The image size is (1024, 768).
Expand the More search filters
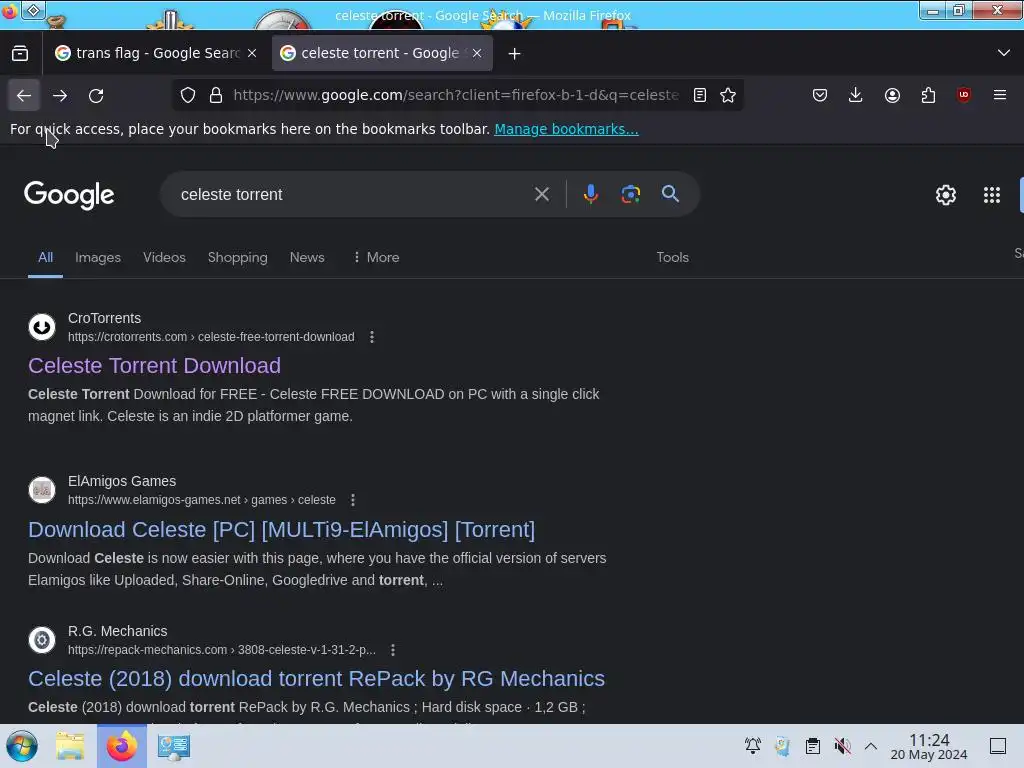[x=376, y=257]
